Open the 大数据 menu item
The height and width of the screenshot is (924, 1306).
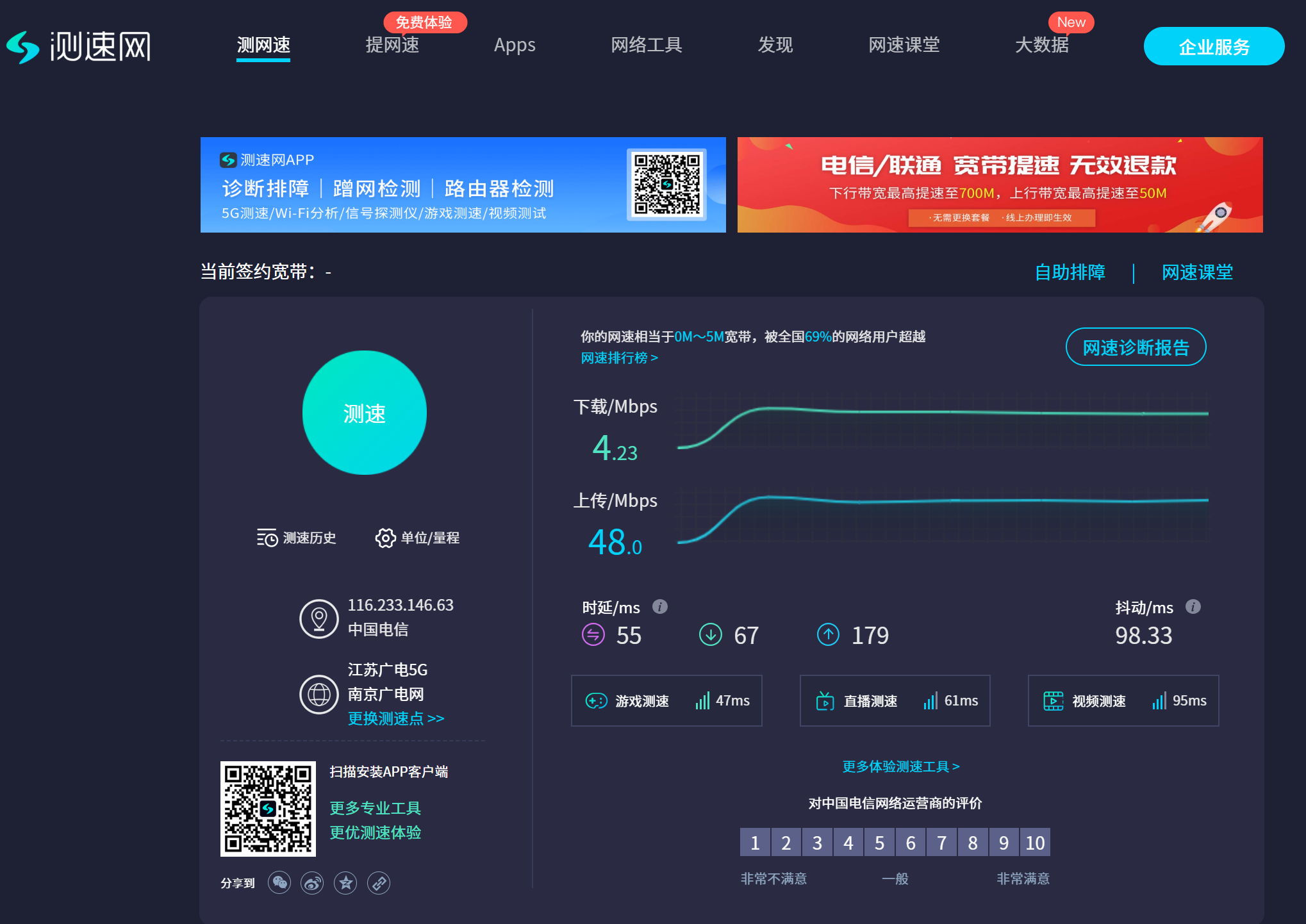(1042, 45)
